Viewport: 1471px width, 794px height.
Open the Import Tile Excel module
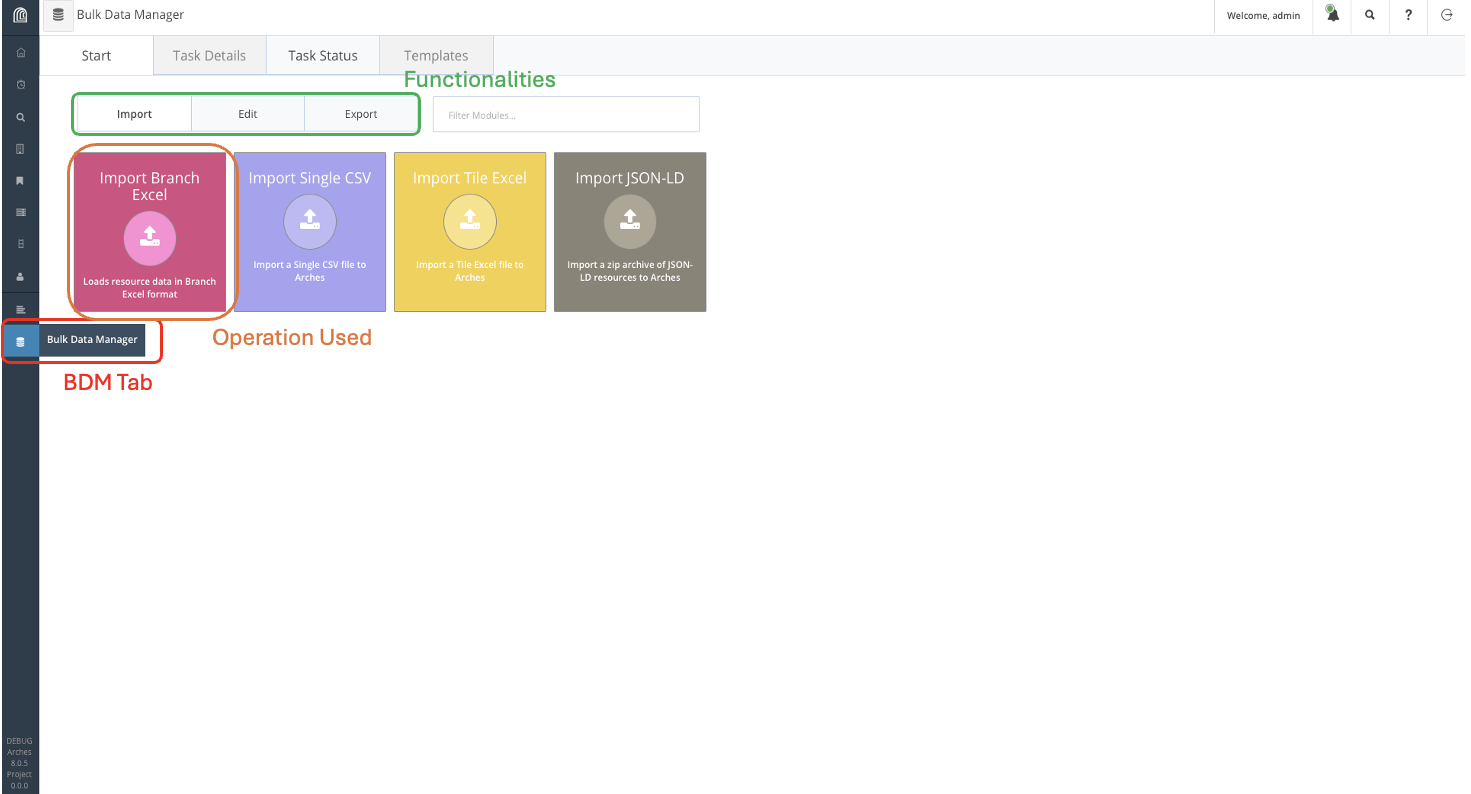pos(470,232)
